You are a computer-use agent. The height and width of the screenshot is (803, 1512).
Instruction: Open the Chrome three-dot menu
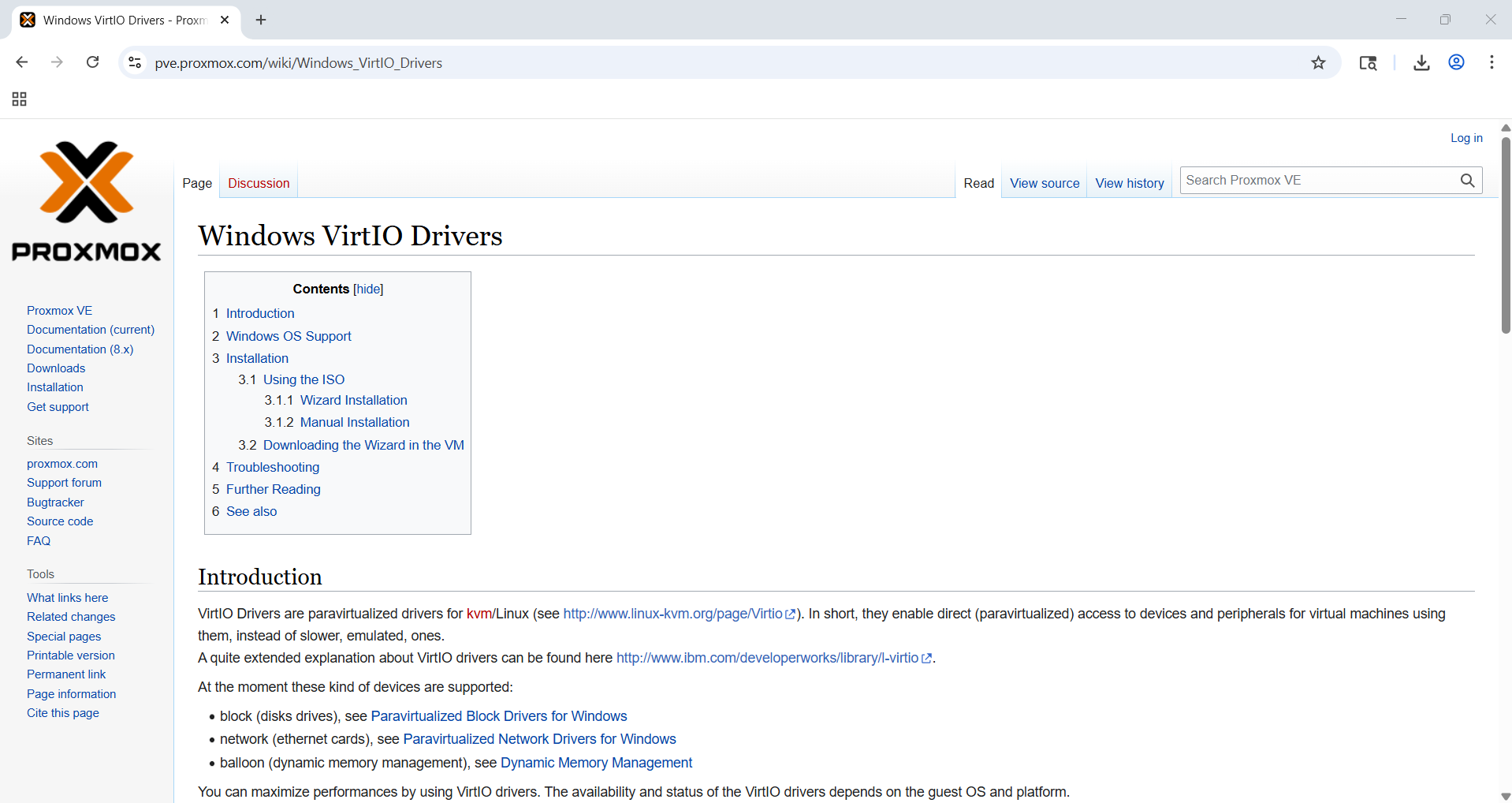coord(1492,62)
